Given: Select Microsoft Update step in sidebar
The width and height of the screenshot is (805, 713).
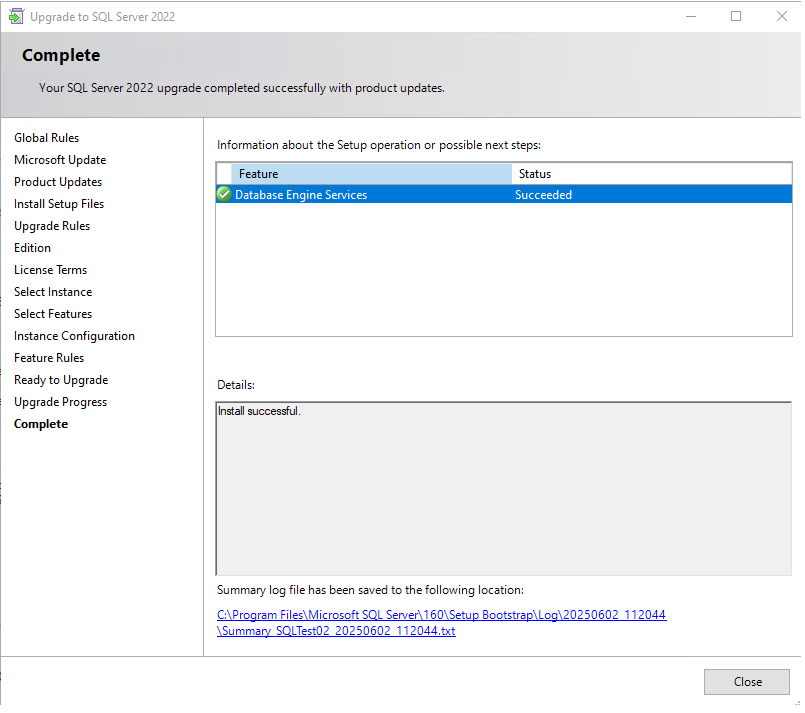Looking at the screenshot, I should pyautogui.click(x=60, y=160).
